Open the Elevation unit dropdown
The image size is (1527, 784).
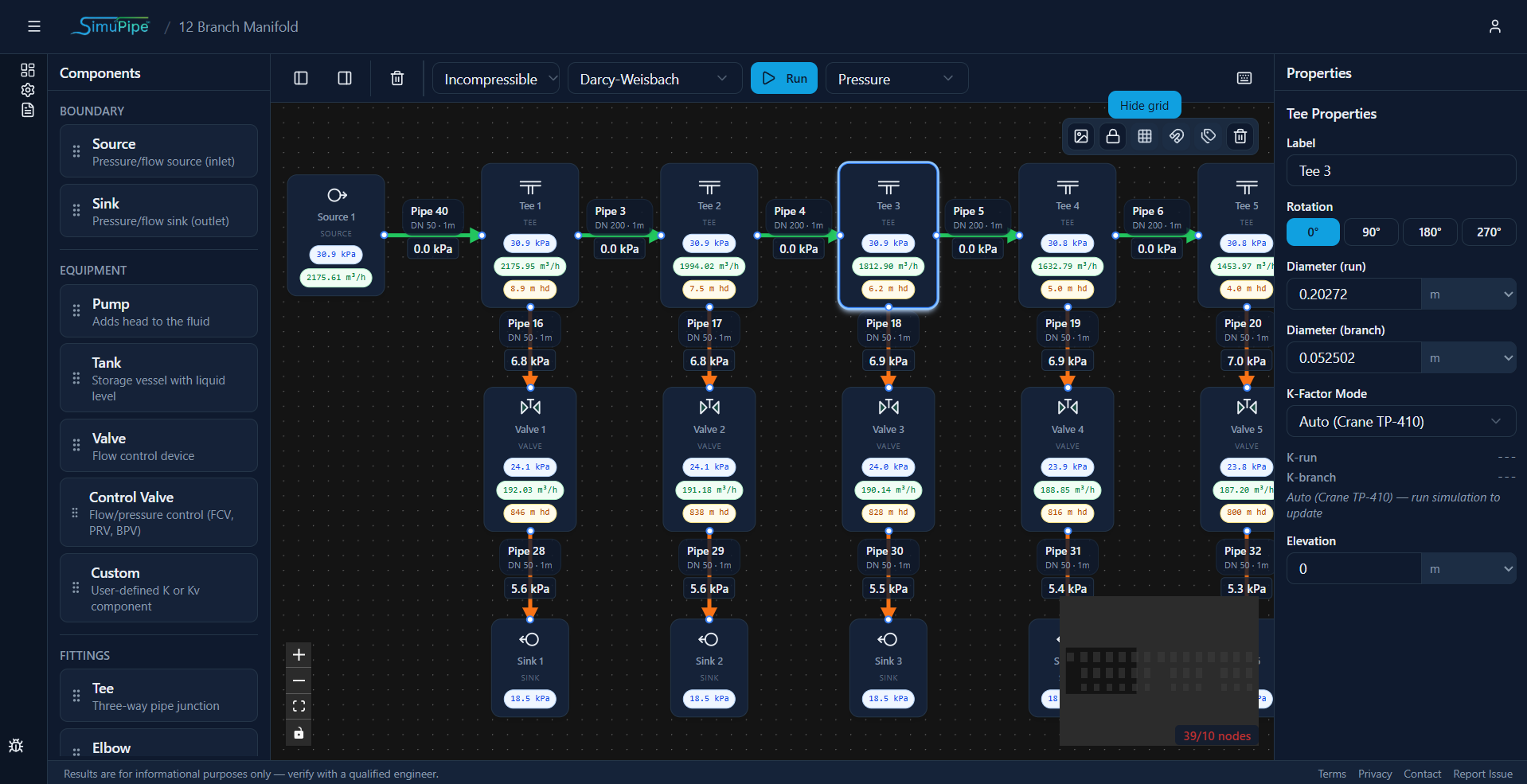(1469, 568)
